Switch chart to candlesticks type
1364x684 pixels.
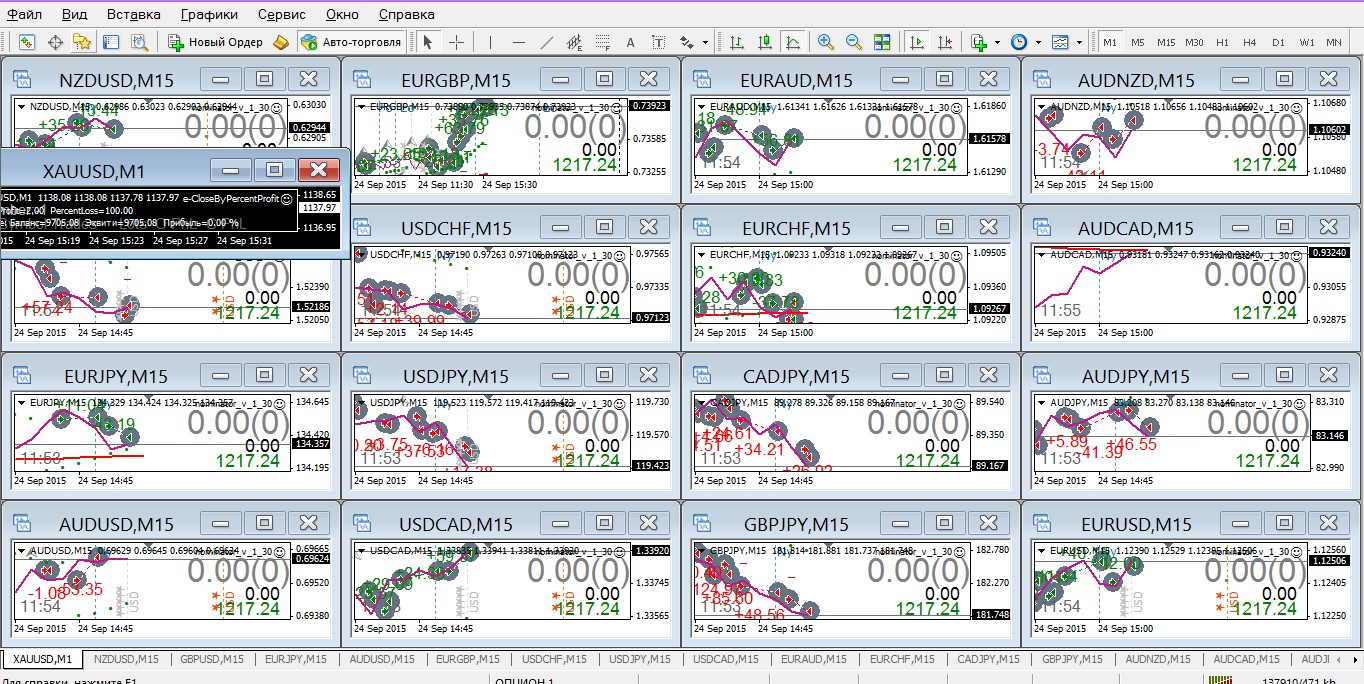click(765, 42)
